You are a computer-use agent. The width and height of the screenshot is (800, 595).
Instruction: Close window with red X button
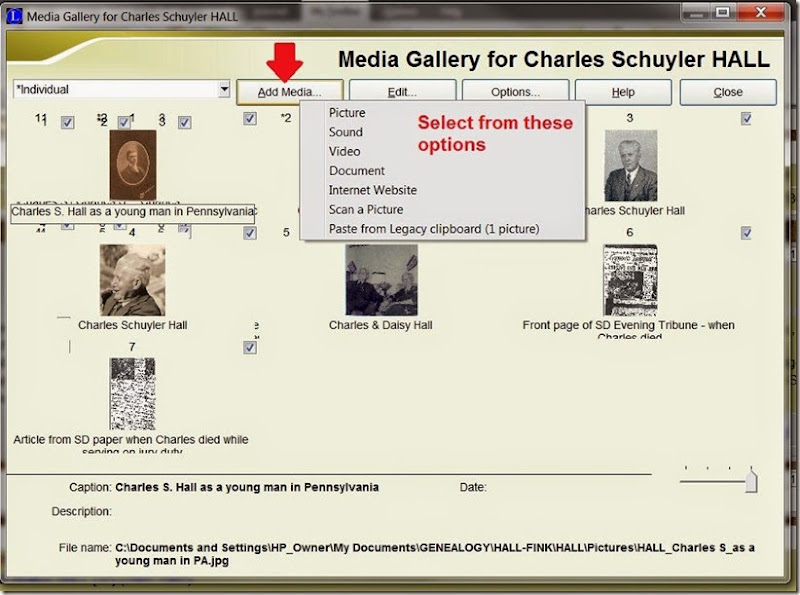[x=760, y=12]
